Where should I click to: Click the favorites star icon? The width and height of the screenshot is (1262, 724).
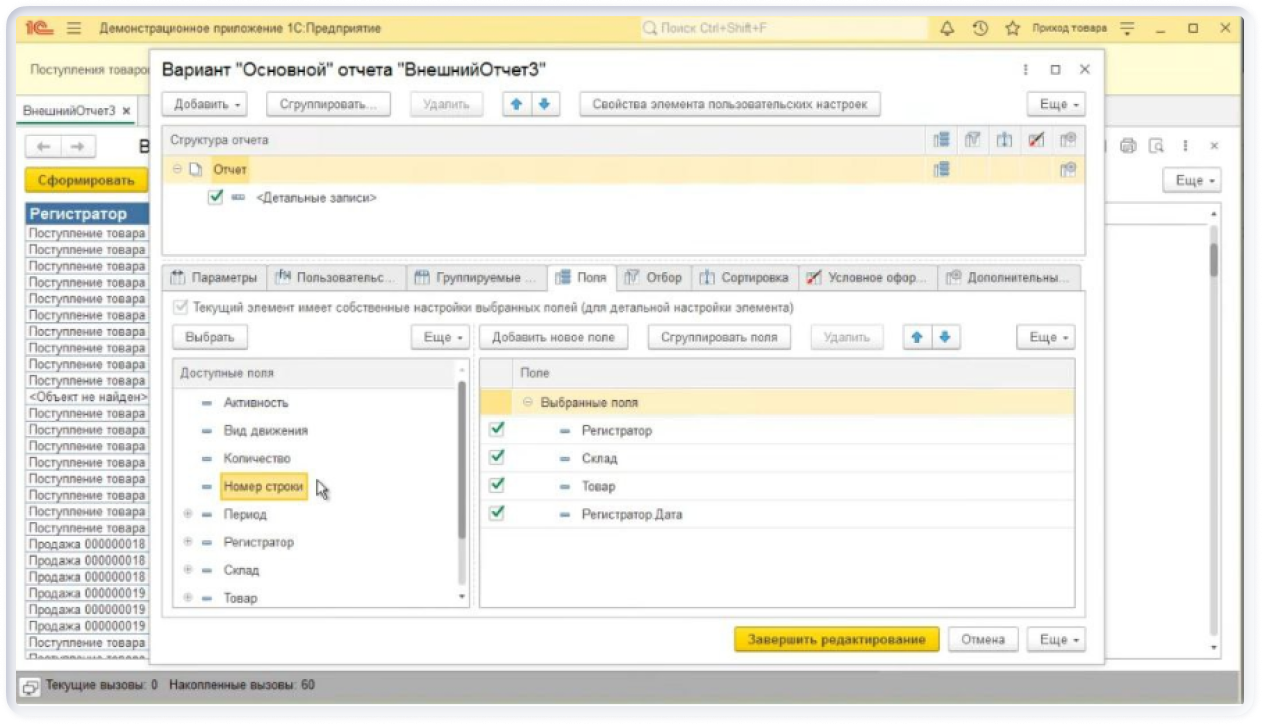tap(1012, 29)
